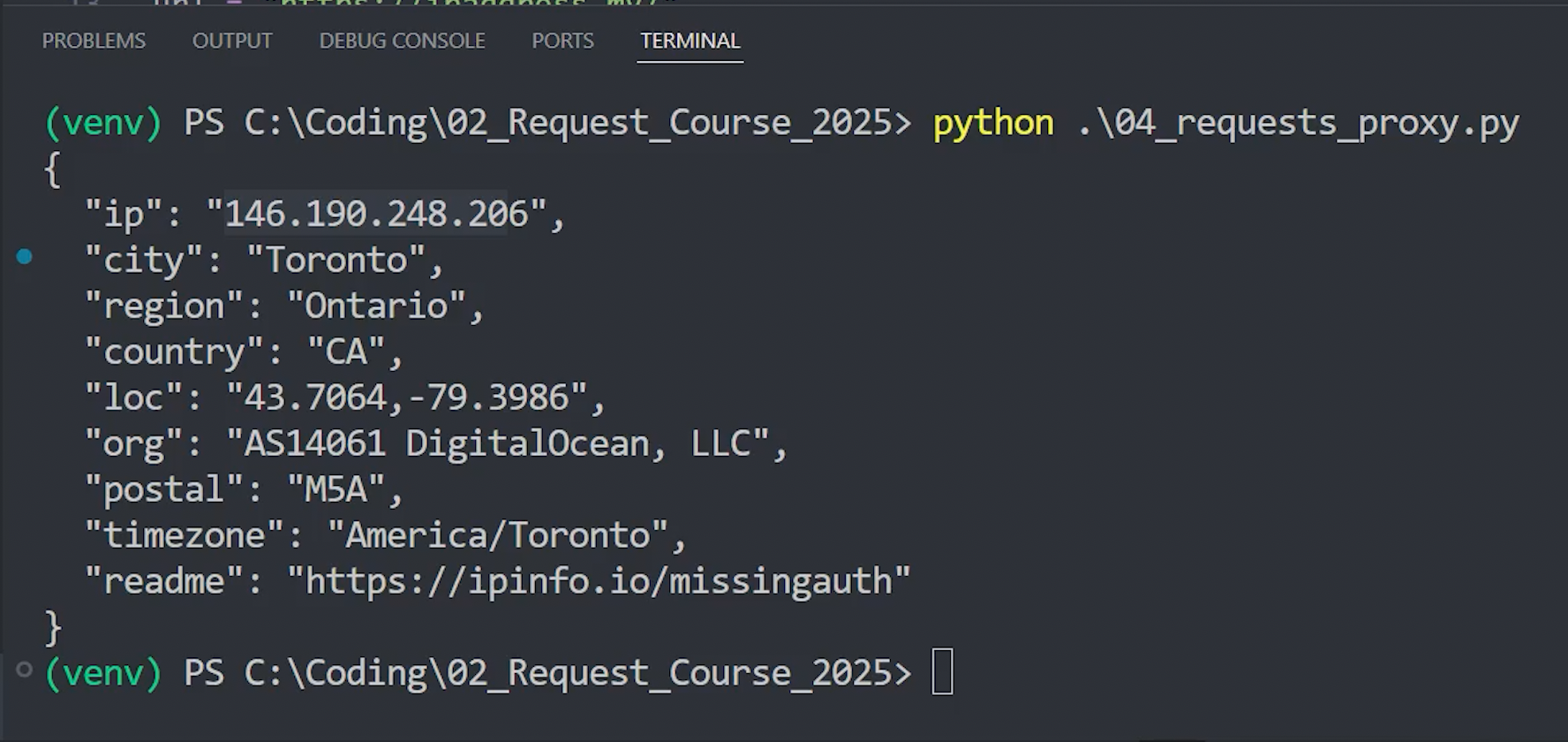Click the terminal cursor block
Screen dimensions: 1568x742
[x=943, y=670]
